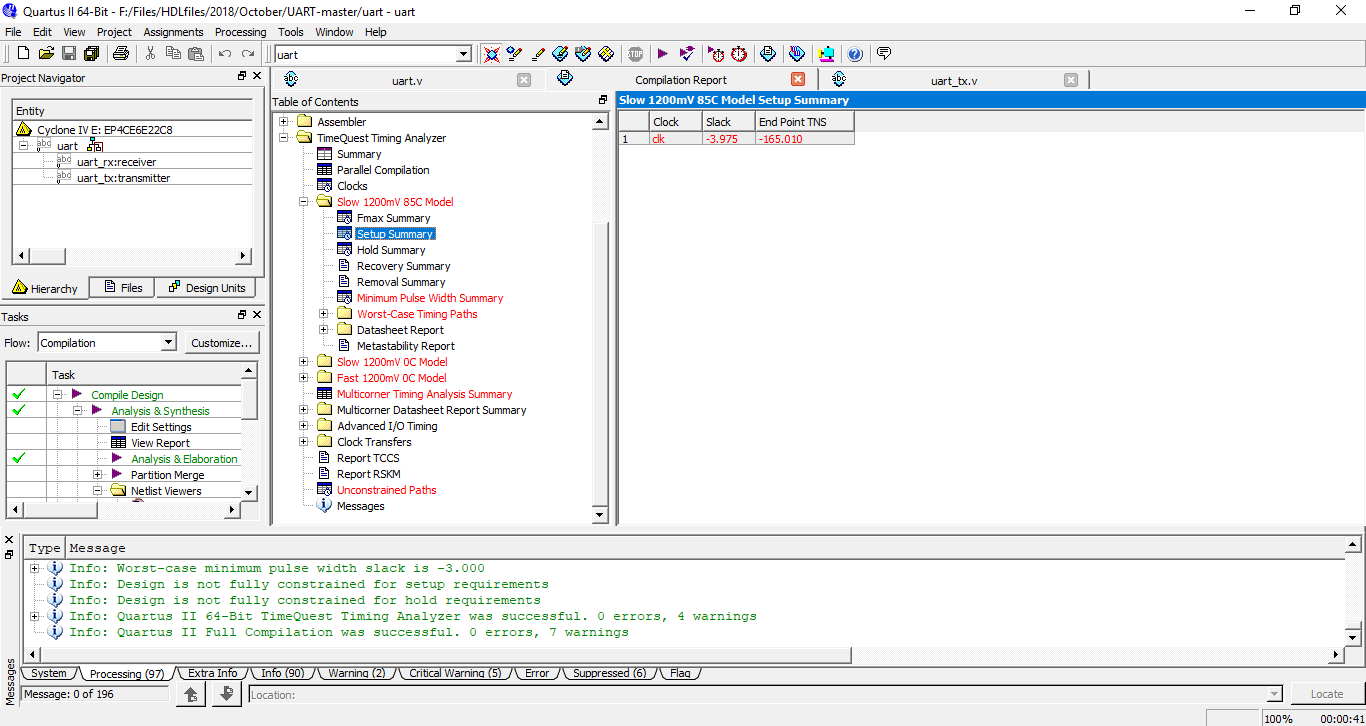Click the Open file folder icon

(46, 54)
